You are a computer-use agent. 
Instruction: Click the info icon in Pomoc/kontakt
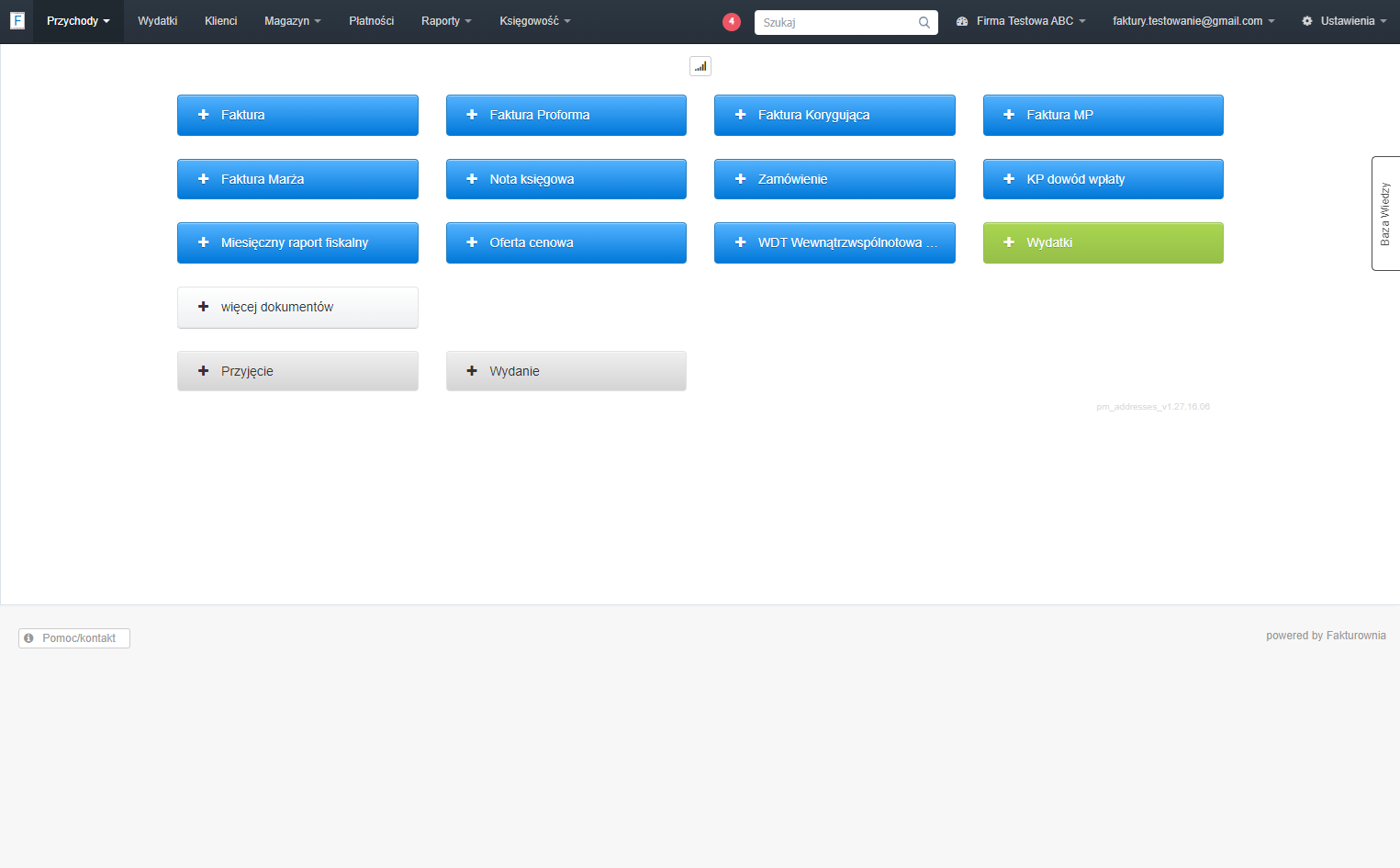pos(29,638)
